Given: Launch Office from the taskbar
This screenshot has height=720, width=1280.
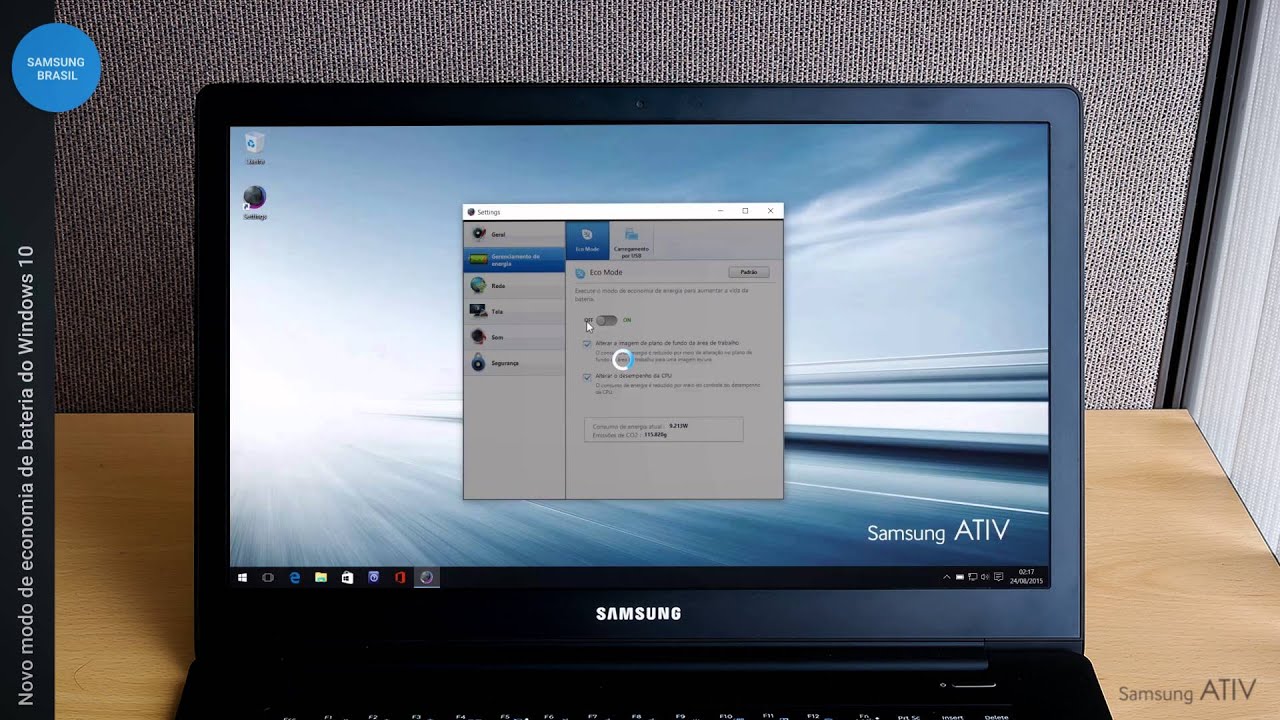Looking at the screenshot, I should (400, 577).
